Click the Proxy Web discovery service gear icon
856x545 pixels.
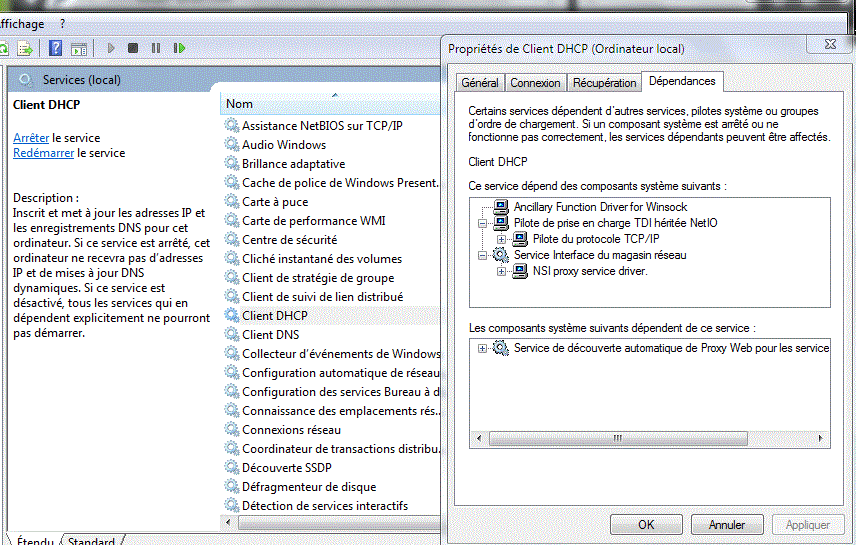coord(501,348)
